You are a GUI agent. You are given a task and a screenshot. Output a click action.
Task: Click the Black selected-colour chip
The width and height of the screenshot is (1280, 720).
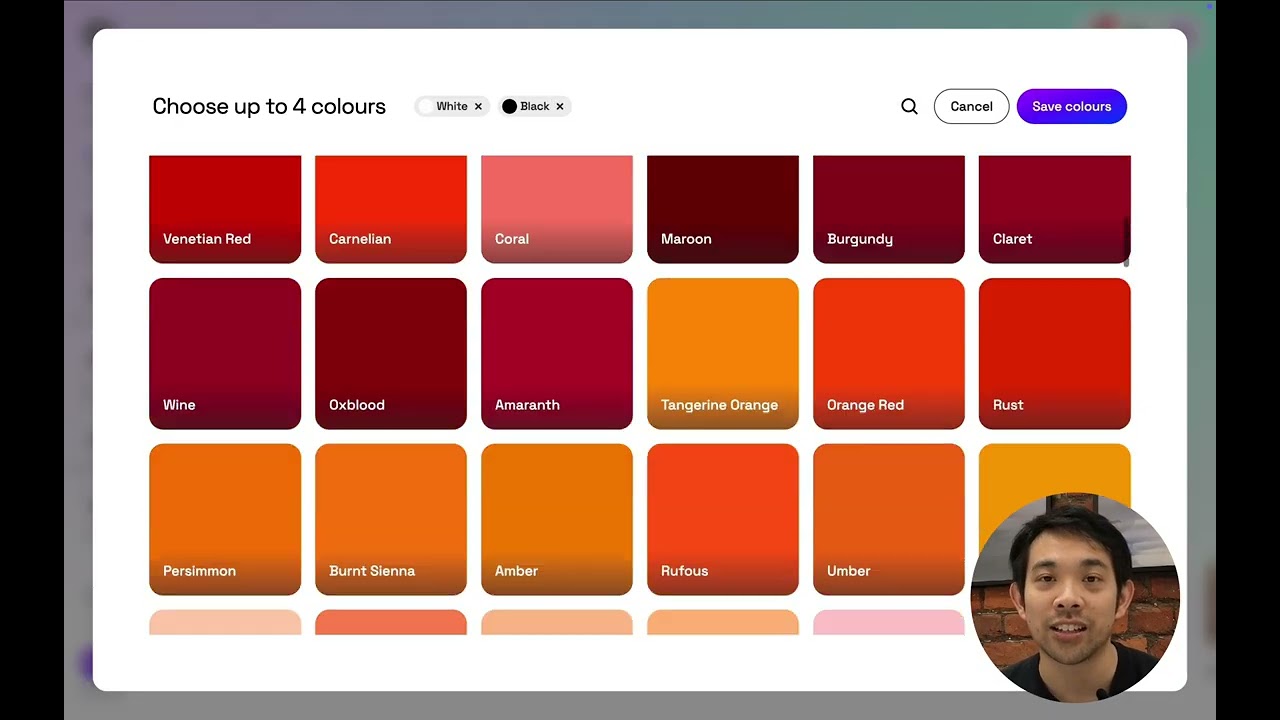point(535,106)
